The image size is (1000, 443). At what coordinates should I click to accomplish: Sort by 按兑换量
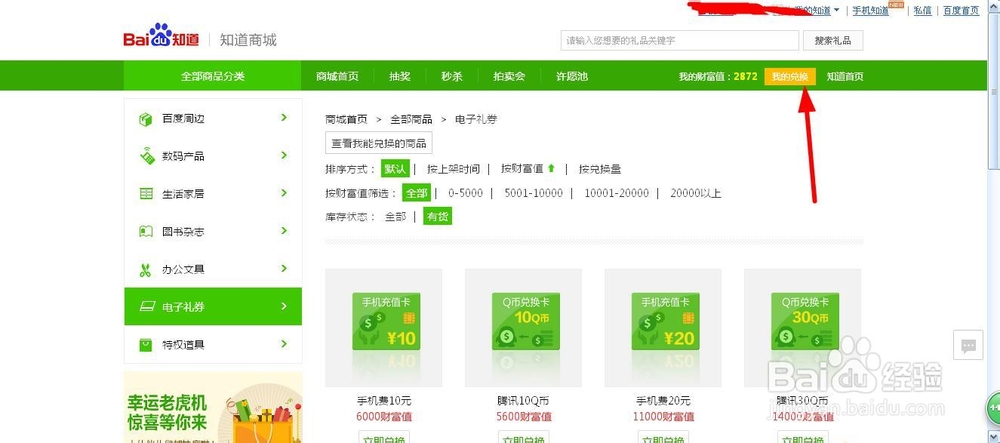[x=600, y=169]
